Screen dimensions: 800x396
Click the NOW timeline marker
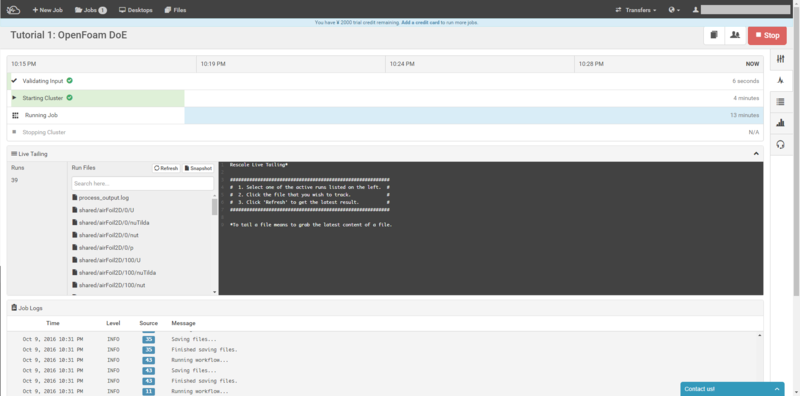click(x=753, y=64)
